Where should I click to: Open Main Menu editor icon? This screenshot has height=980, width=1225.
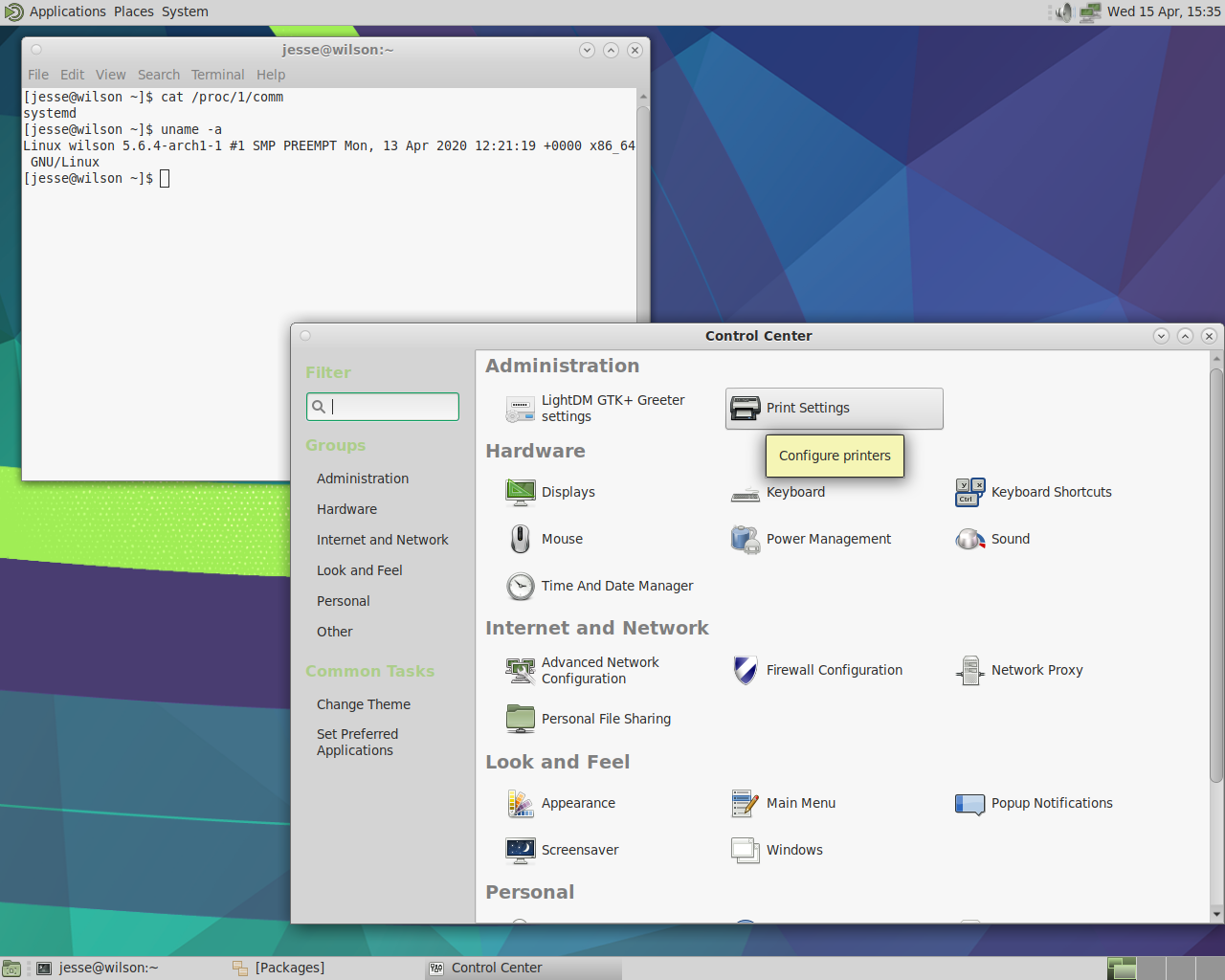(x=745, y=803)
